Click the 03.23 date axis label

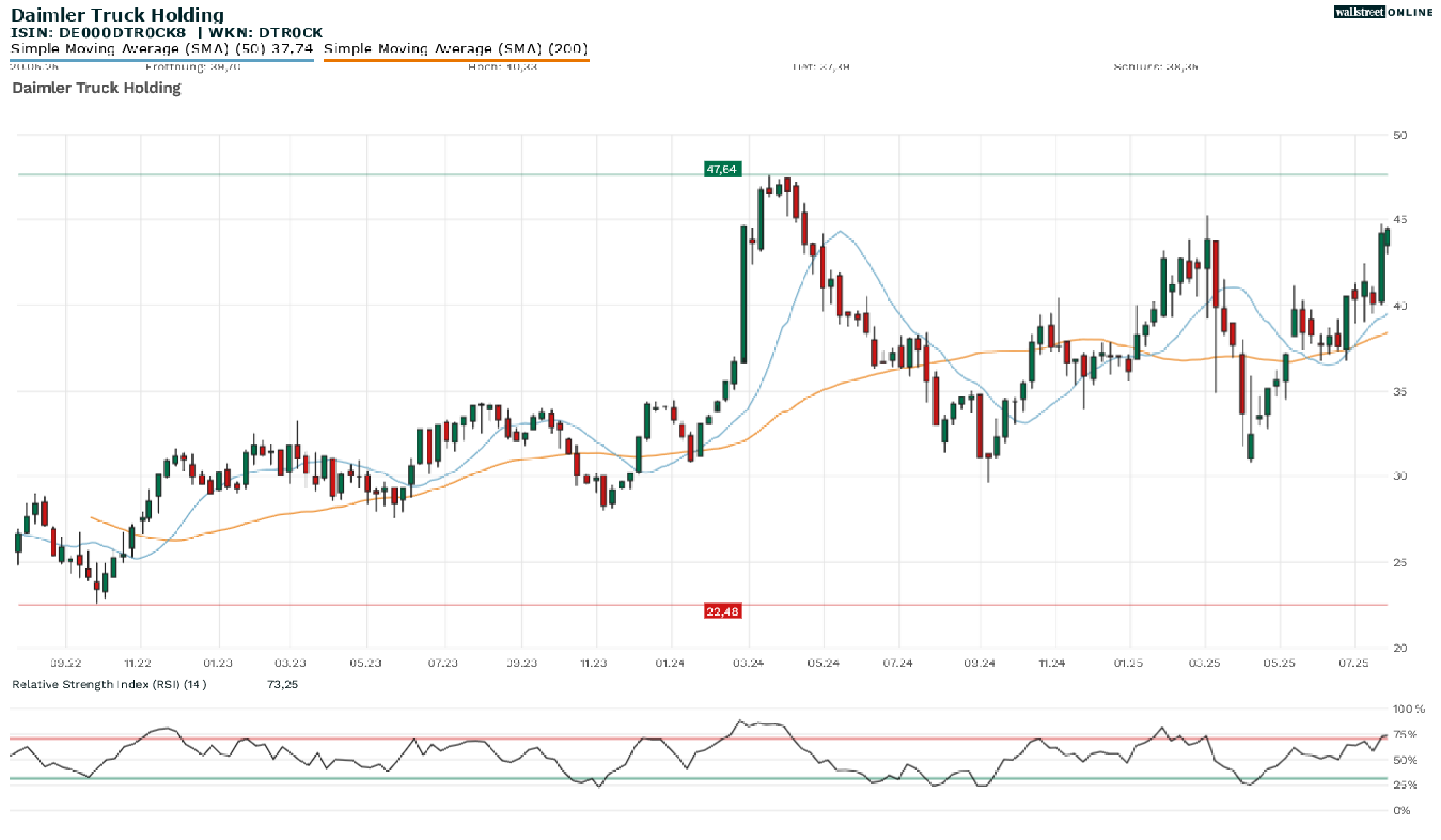pos(291,663)
